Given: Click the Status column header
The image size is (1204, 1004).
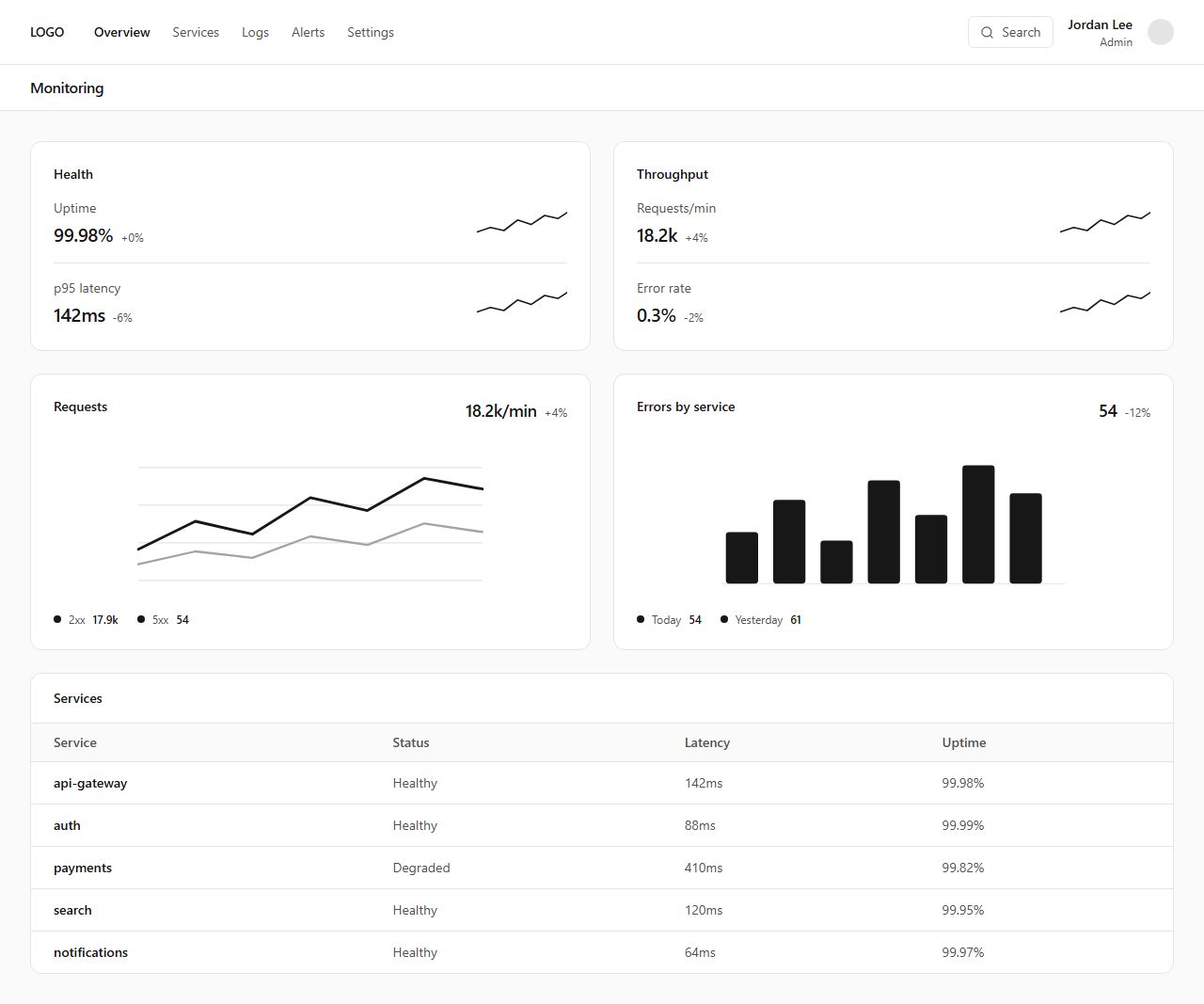Looking at the screenshot, I should click(x=411, y=742).
